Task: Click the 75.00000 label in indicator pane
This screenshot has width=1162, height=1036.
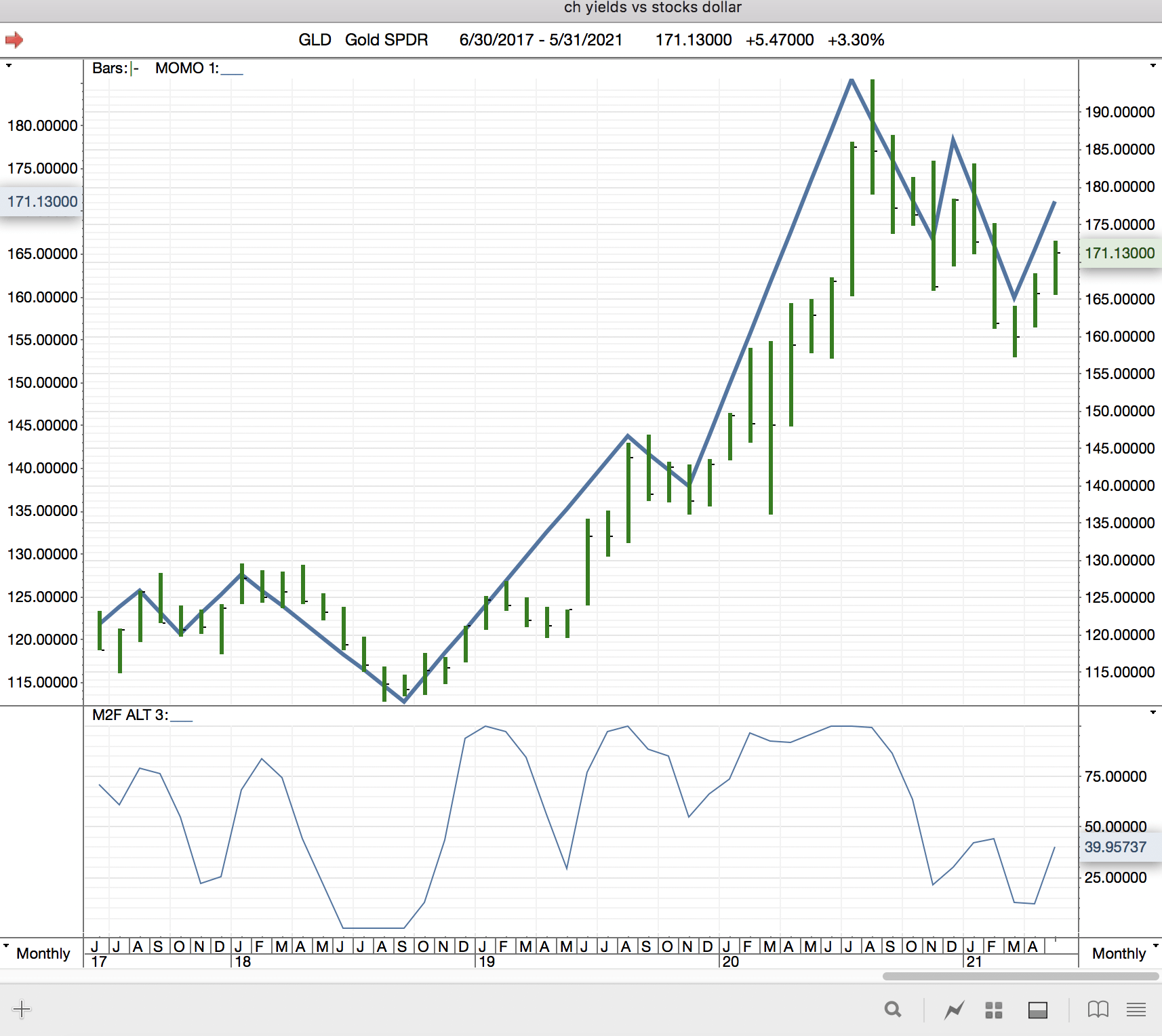Action: [x=1116, y=776]
